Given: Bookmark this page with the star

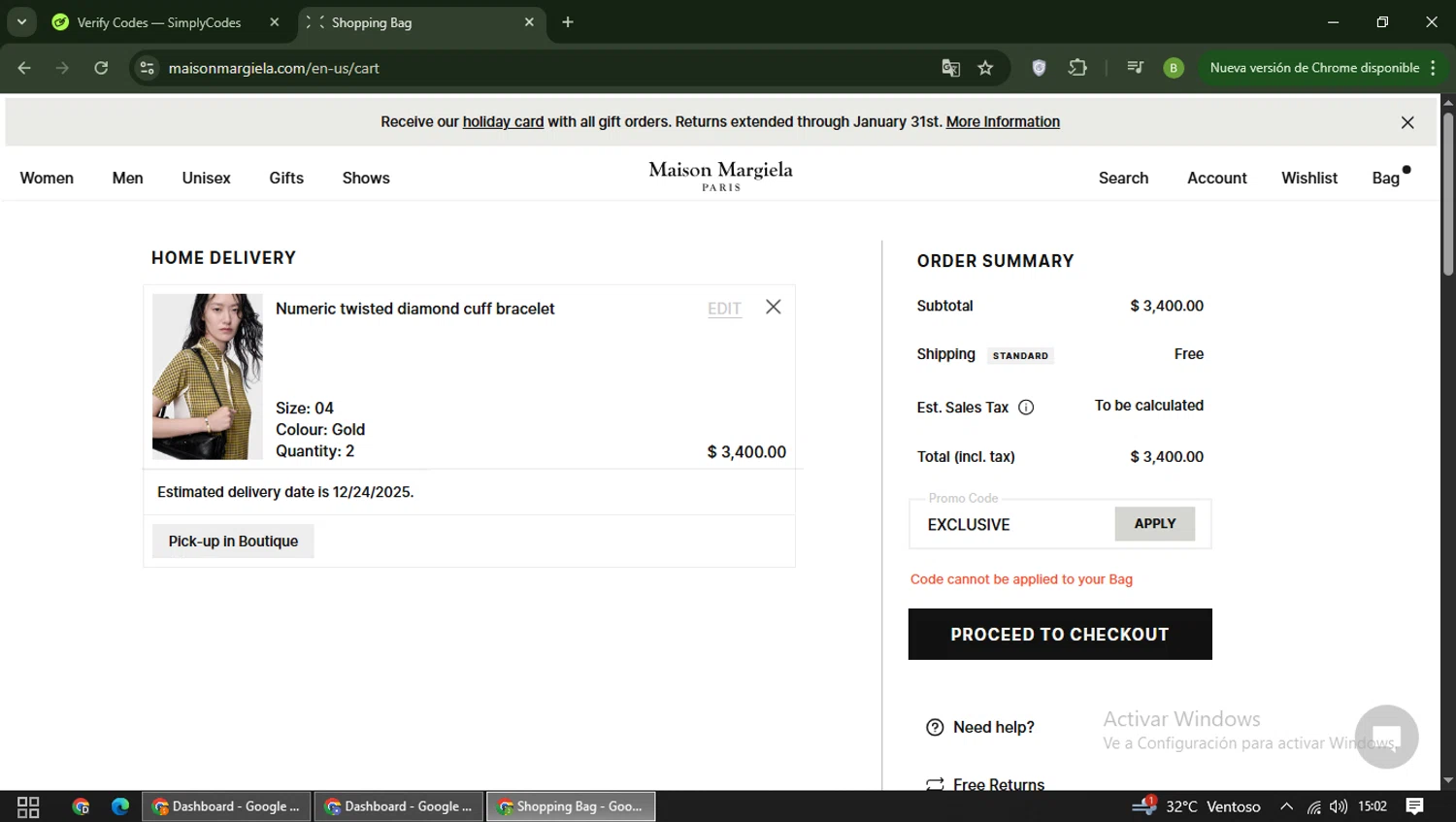Looking at the screenshot, I should point(985,68).
